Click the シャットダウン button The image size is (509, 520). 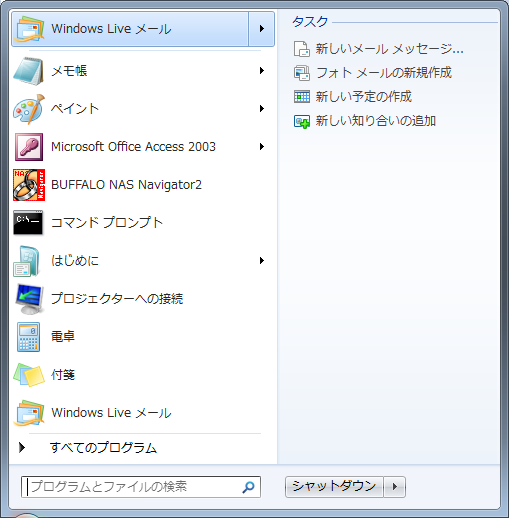pos(334,487)
